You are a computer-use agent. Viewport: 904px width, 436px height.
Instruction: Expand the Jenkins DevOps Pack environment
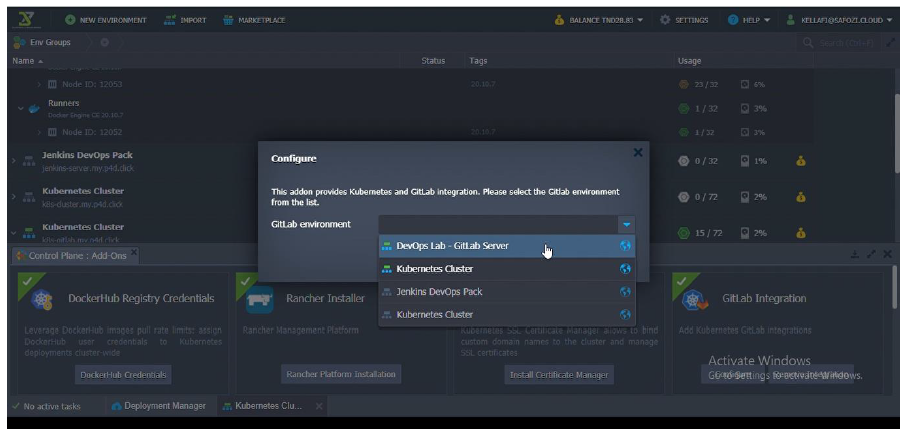point(14,160)
